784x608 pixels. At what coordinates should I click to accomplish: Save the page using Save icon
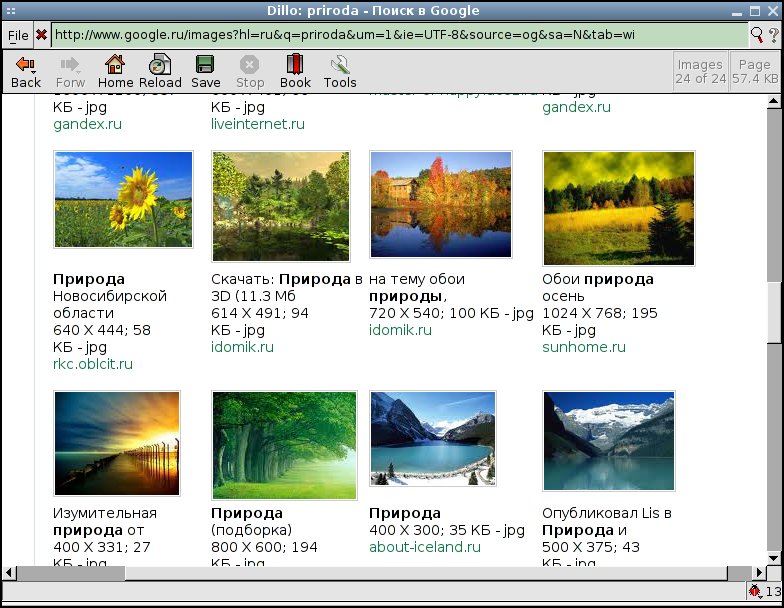(205, 72)
